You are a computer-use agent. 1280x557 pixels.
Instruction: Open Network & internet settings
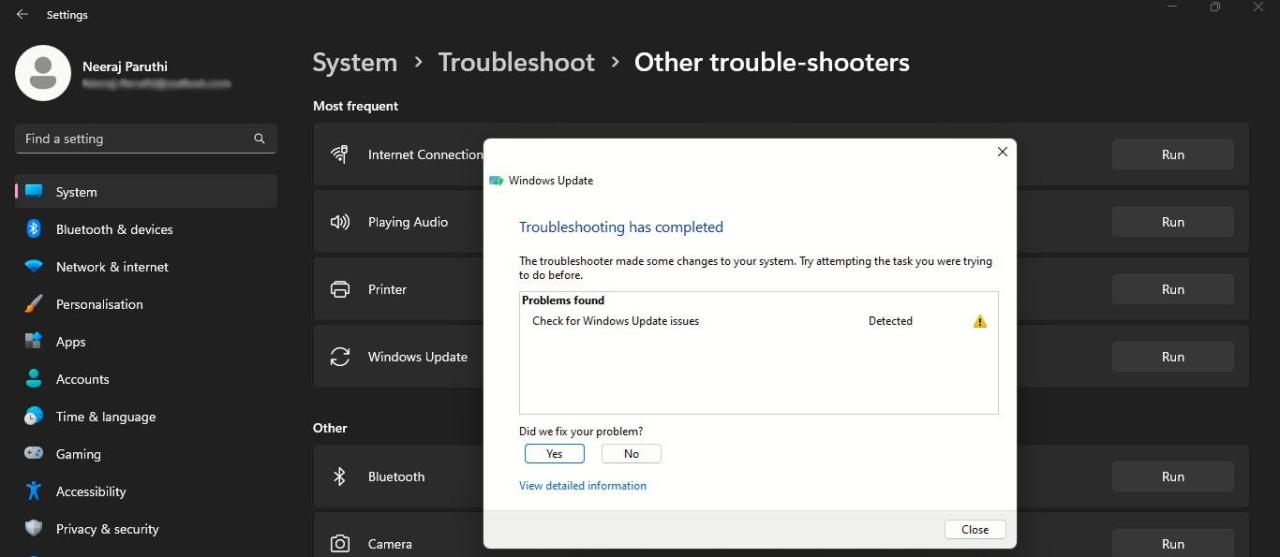point(146,267)
